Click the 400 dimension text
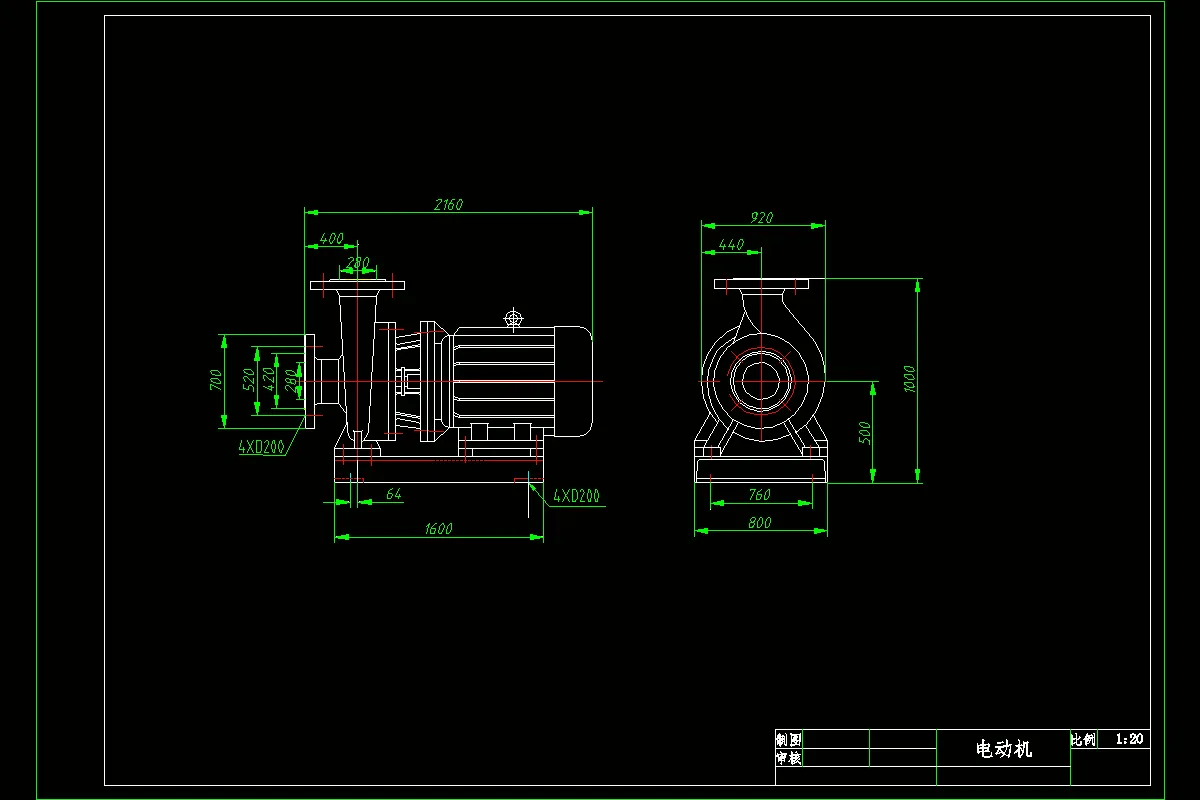This screenshot has height=800, width=1200. coord(331,239)
